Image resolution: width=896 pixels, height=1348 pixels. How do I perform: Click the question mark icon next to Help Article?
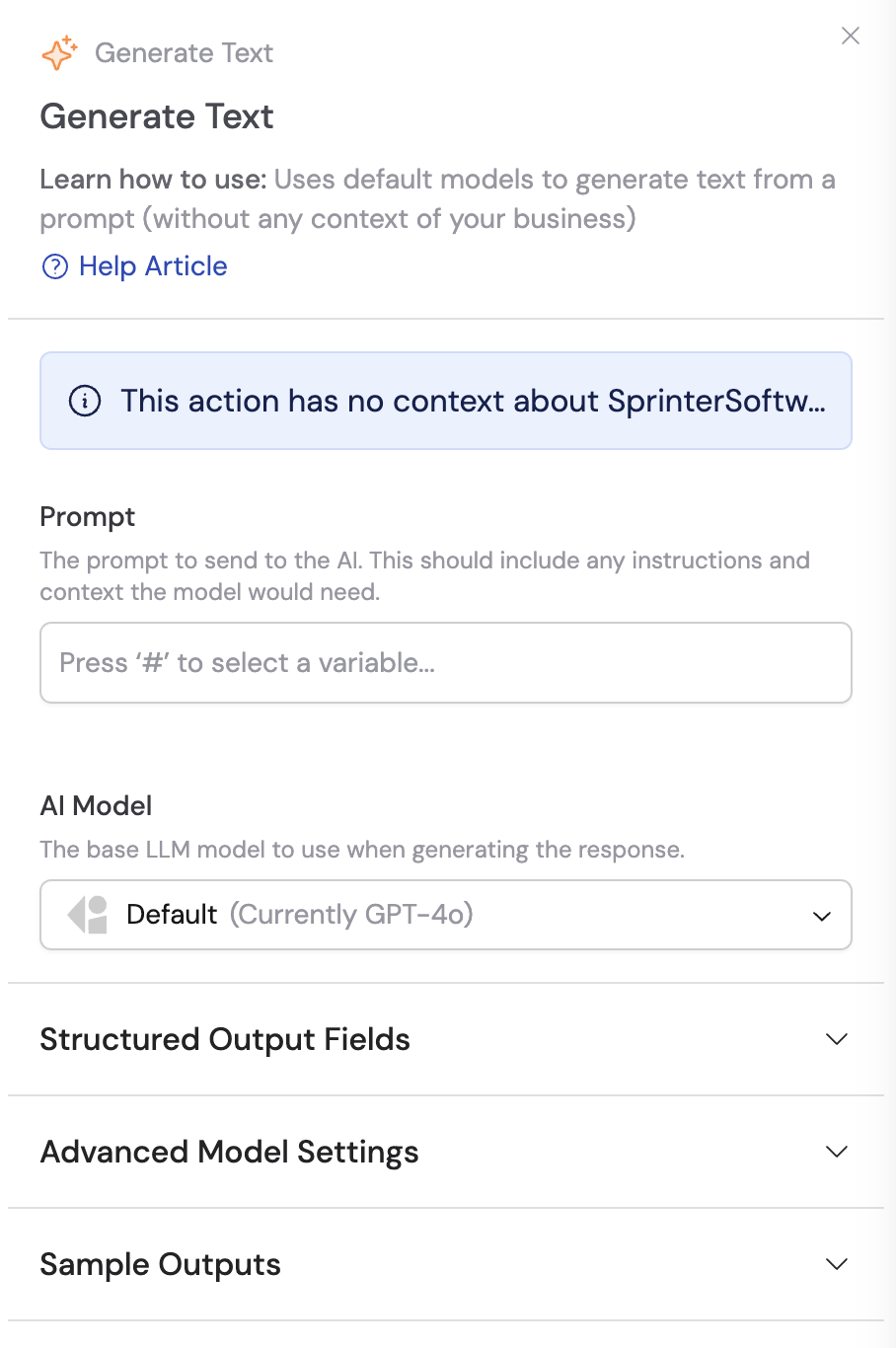[x=54, y=266]
